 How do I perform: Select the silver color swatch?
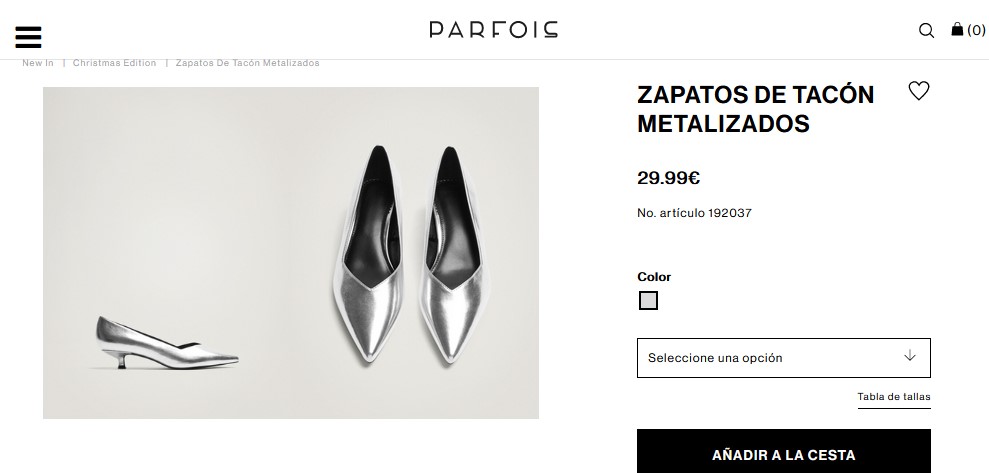click(x=648, y=300)
